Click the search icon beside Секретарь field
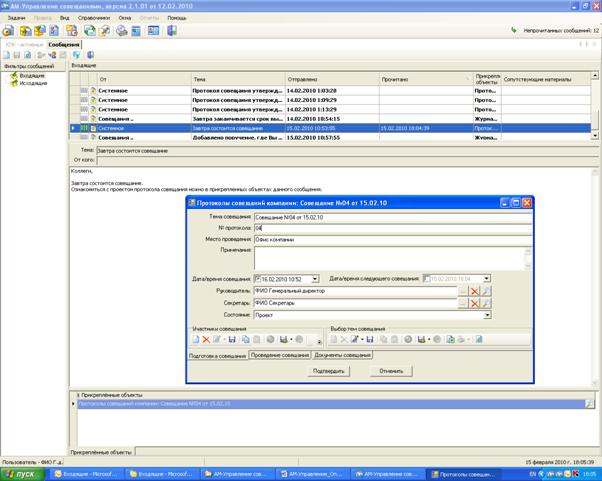Viewport: 602px width, 481px height. 487,302
